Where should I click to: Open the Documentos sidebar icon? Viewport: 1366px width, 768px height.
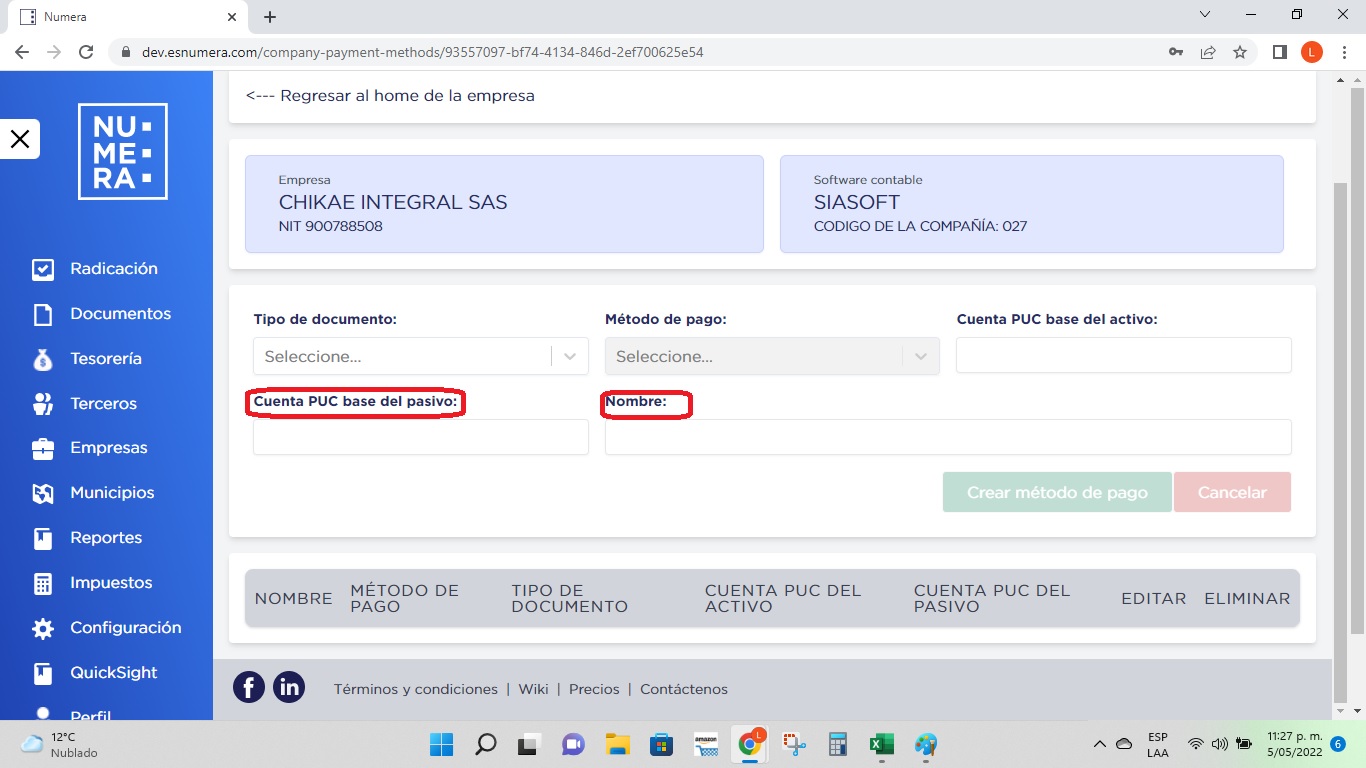(x=43, y=314)
